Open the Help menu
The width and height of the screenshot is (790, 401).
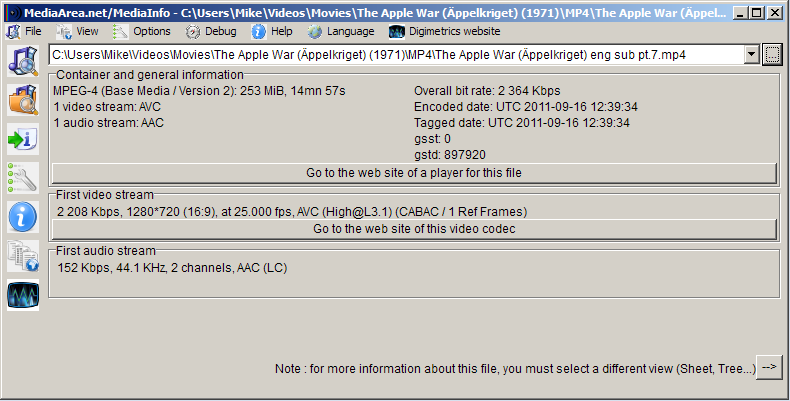point(272,31)
